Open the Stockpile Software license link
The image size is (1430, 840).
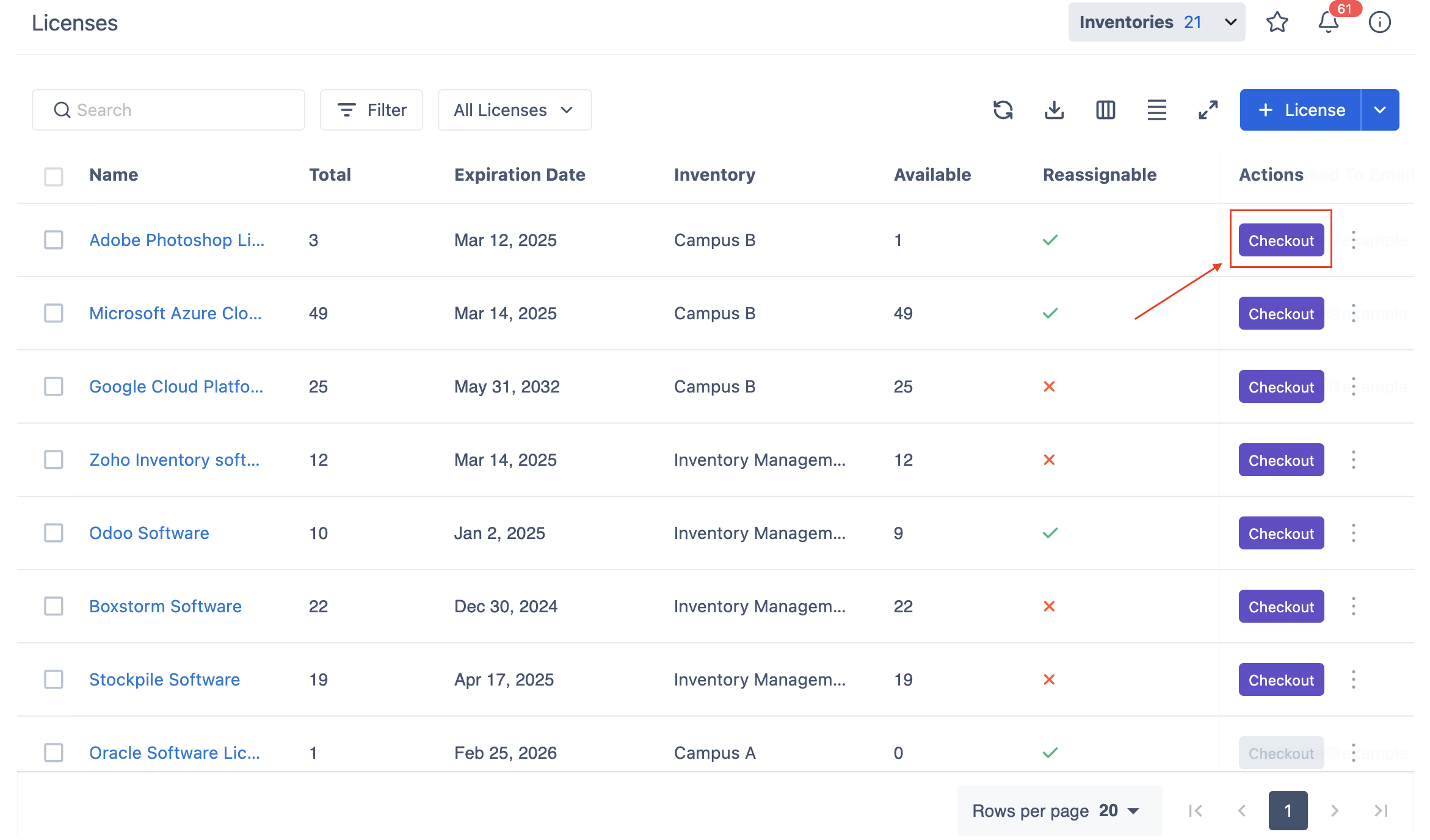[164, 679]
